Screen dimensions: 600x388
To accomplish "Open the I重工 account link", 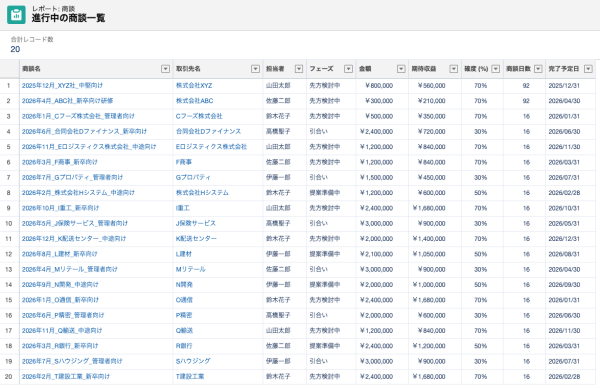I will (183, 208).
